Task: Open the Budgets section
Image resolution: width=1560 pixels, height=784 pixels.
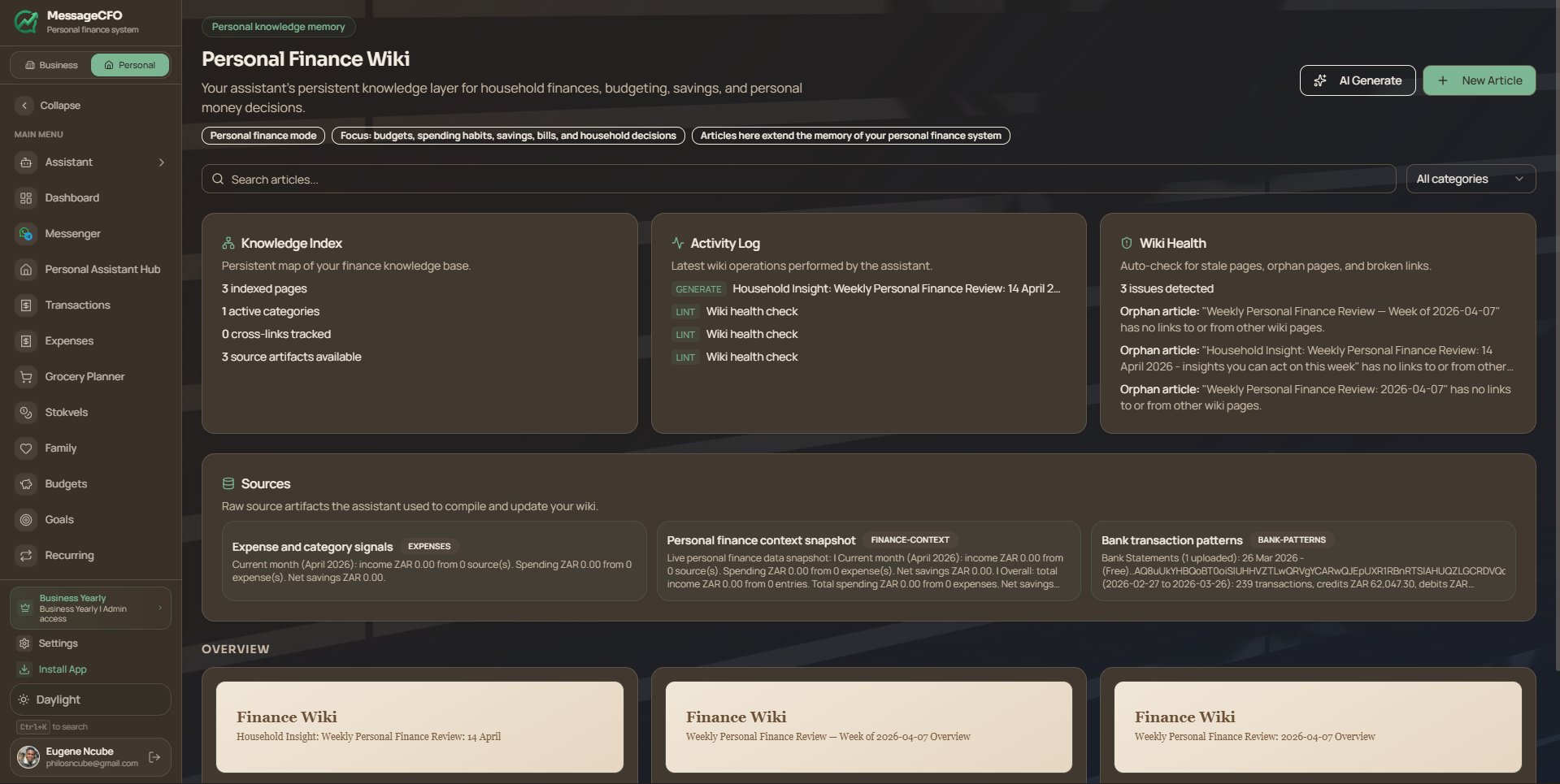Action: click(x=65, y=483)
